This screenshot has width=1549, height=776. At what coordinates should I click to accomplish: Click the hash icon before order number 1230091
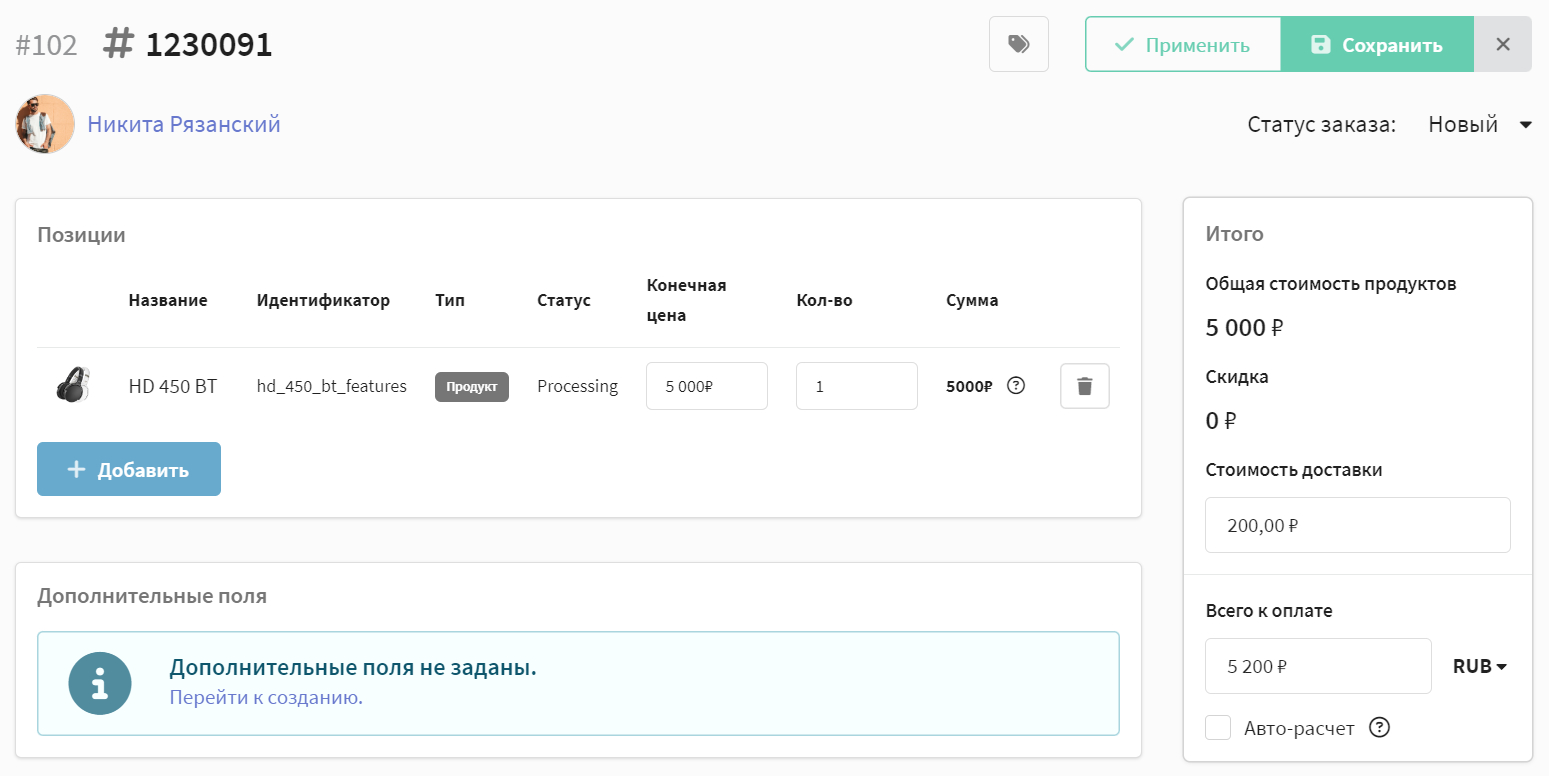click(x=119, y=44)
